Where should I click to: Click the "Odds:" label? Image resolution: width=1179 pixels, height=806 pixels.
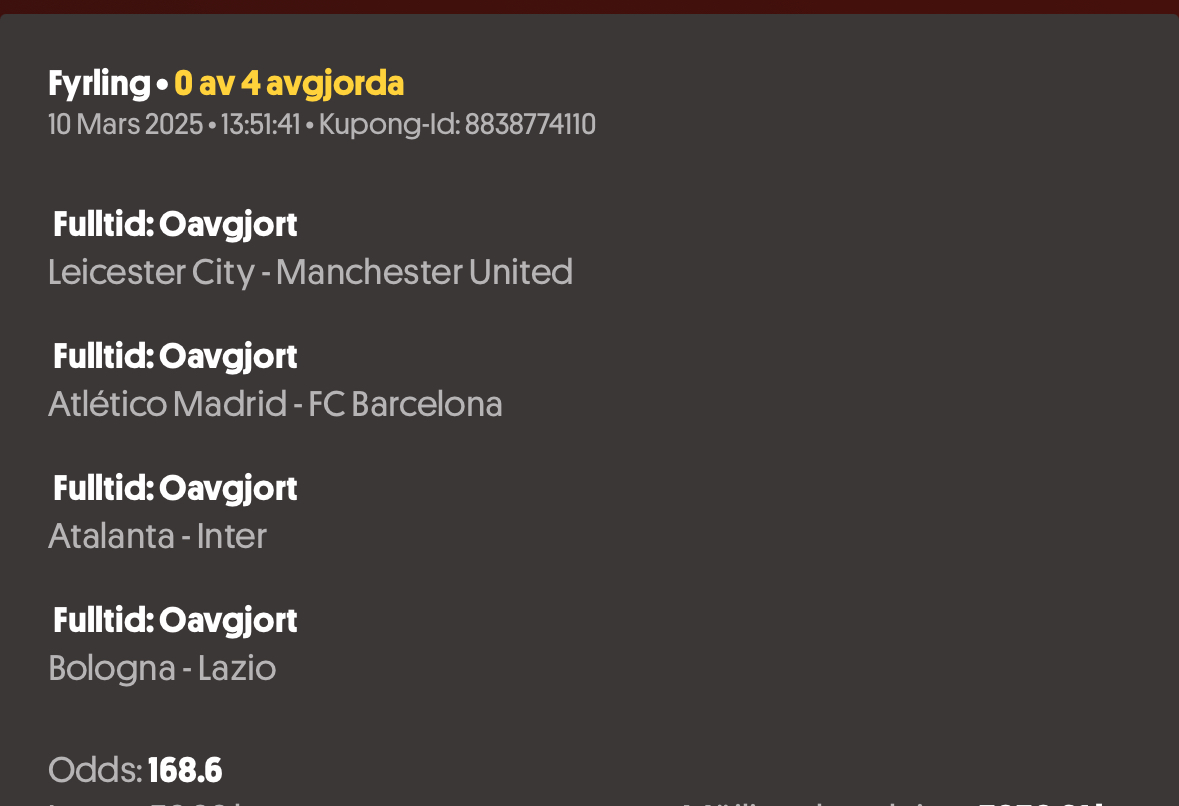click(x=95, y=771)
